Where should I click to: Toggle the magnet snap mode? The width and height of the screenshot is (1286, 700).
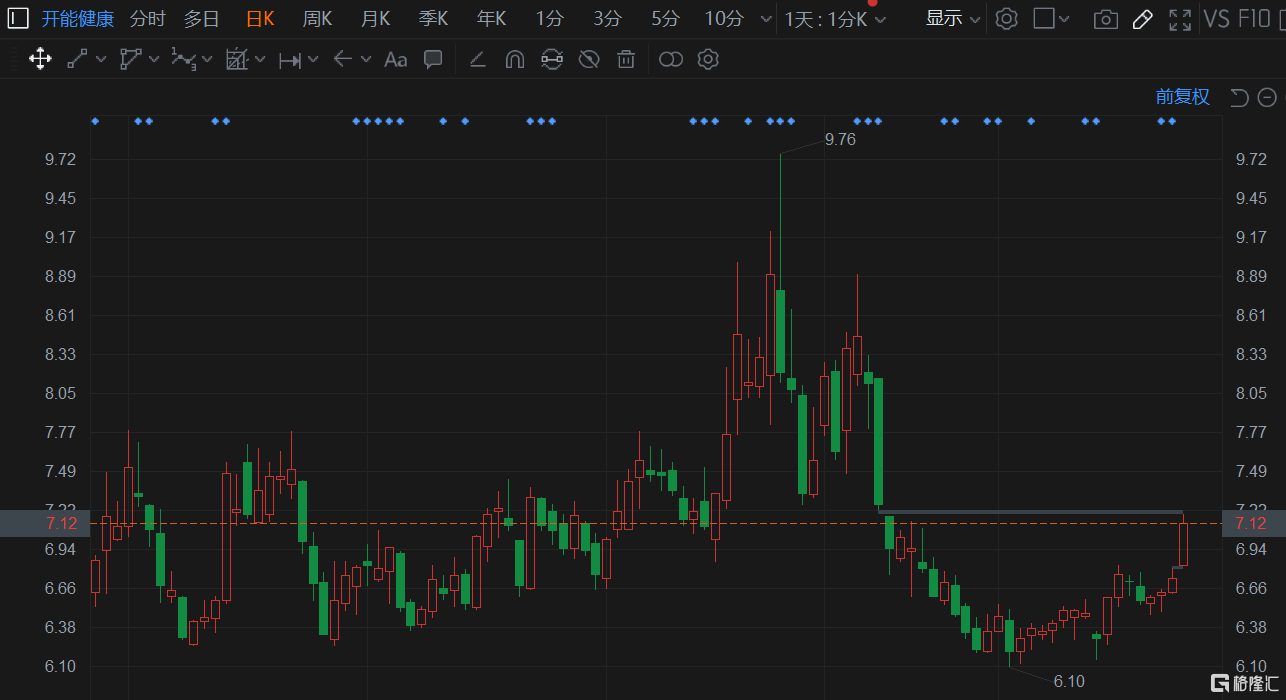514,59
